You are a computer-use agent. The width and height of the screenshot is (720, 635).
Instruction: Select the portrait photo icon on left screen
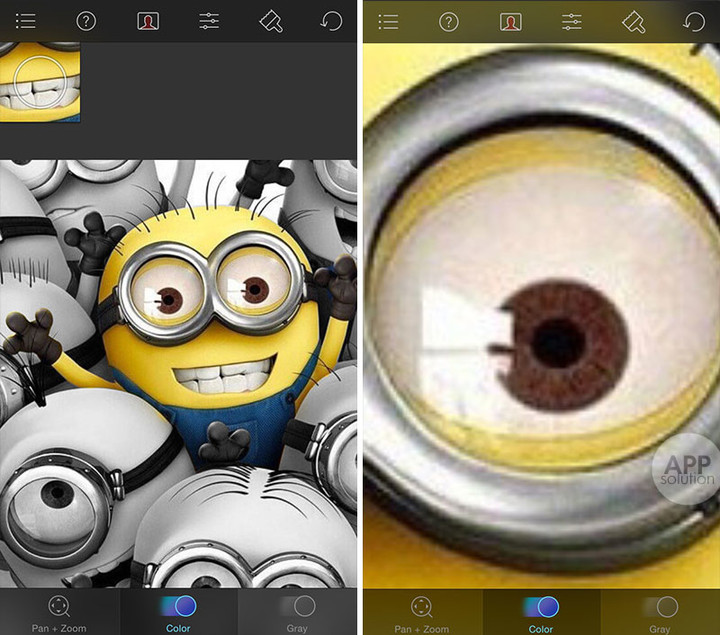click(148, 21)
